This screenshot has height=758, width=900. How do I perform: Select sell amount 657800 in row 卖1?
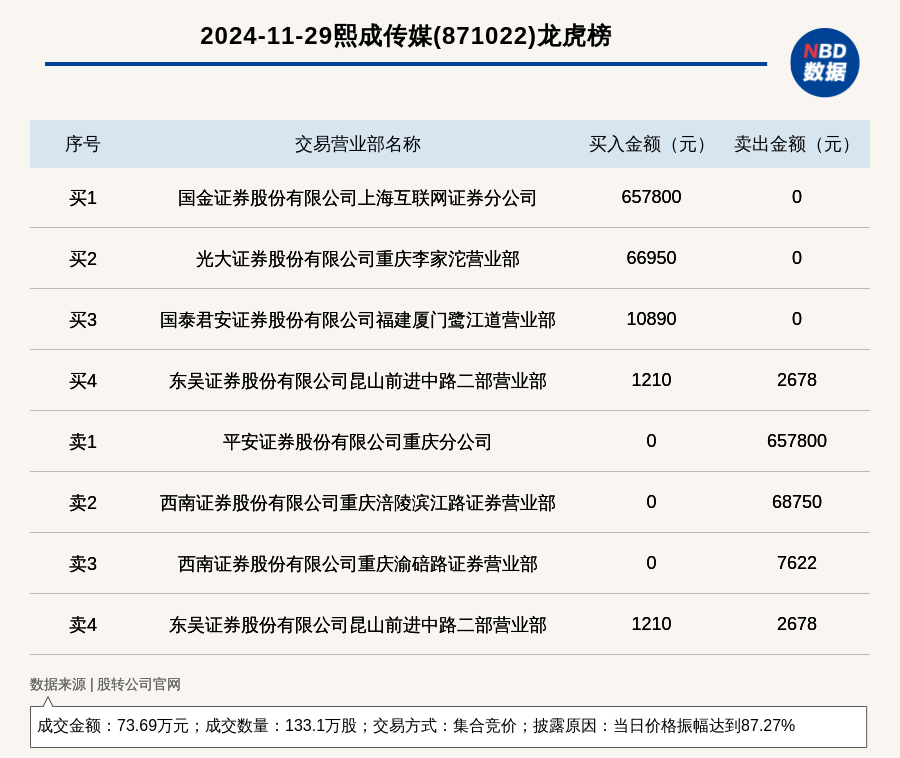[797, 441]
